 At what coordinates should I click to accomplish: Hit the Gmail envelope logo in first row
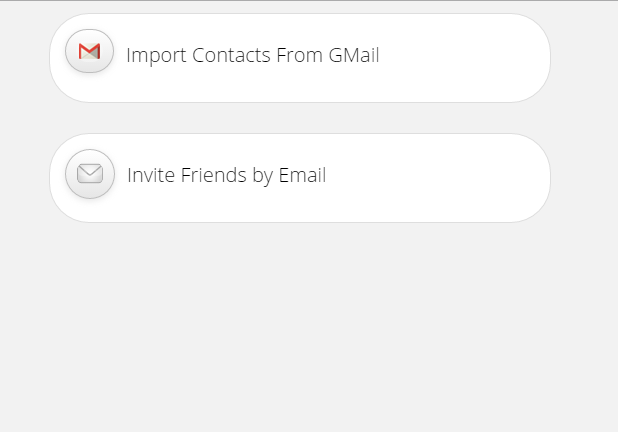89,52
